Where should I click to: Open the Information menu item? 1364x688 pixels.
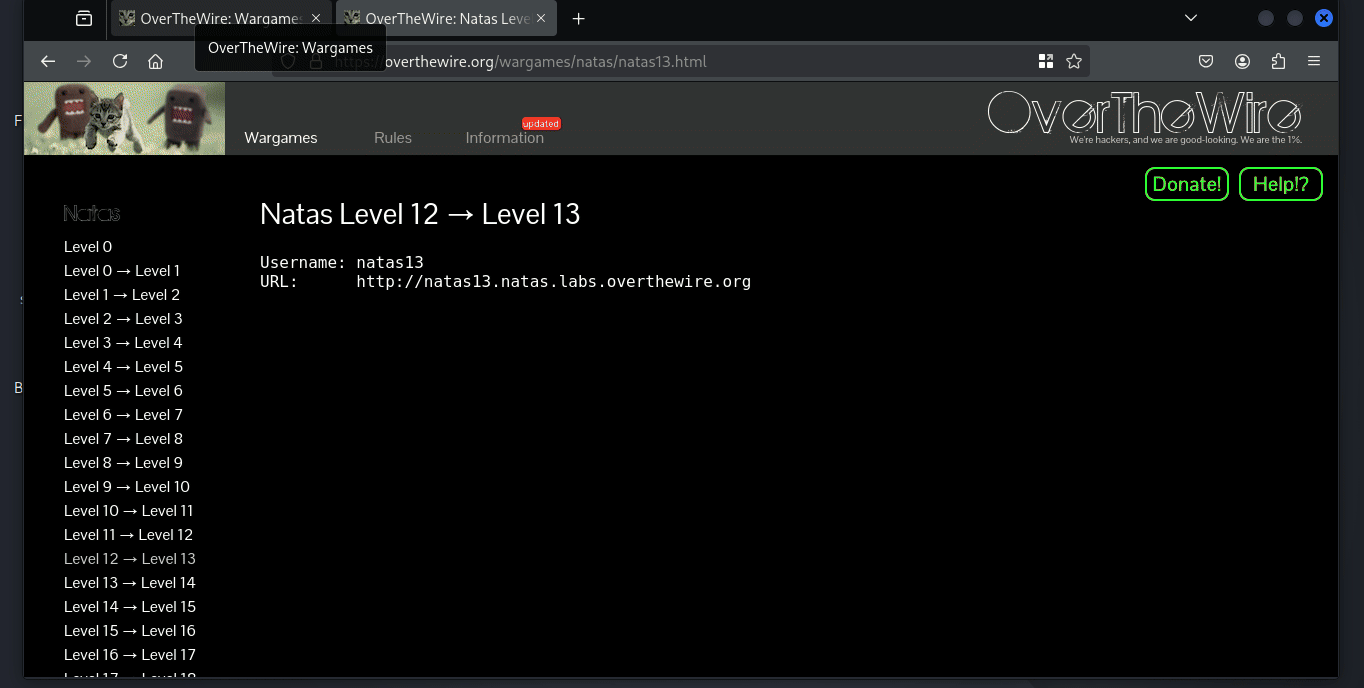505,138
